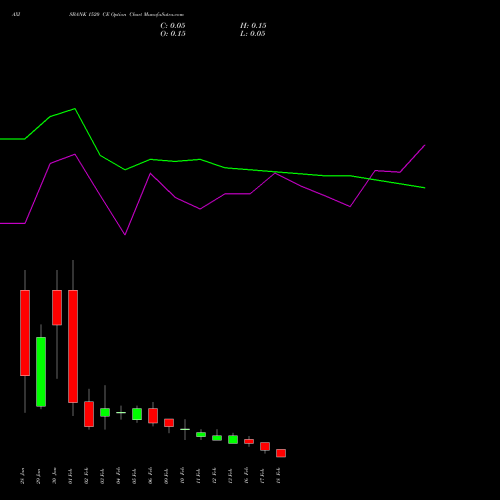
Task: Click the "09 Feb" date label
Action: point(166,476)
